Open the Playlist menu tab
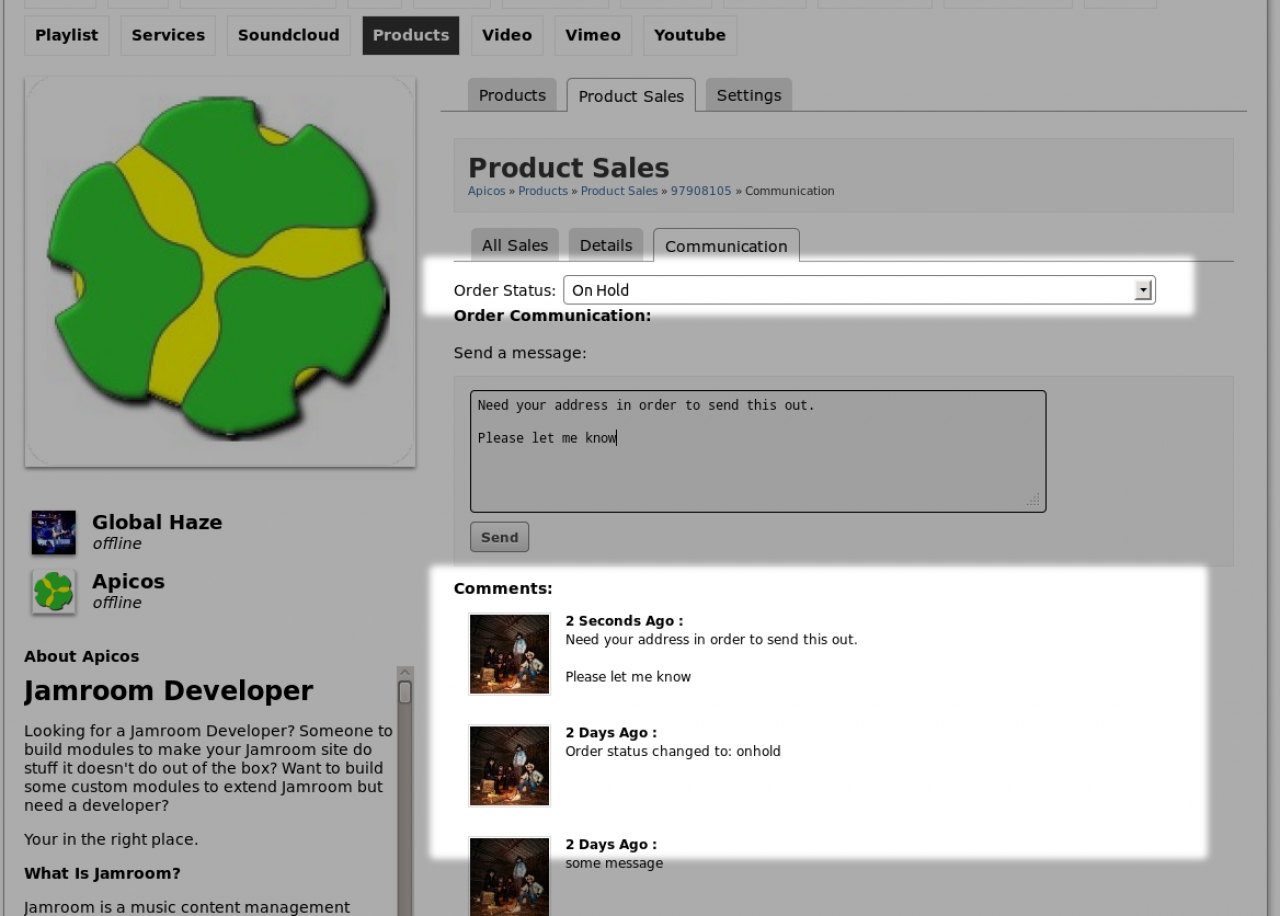The image size is (1280, 916). click(67, 35)
